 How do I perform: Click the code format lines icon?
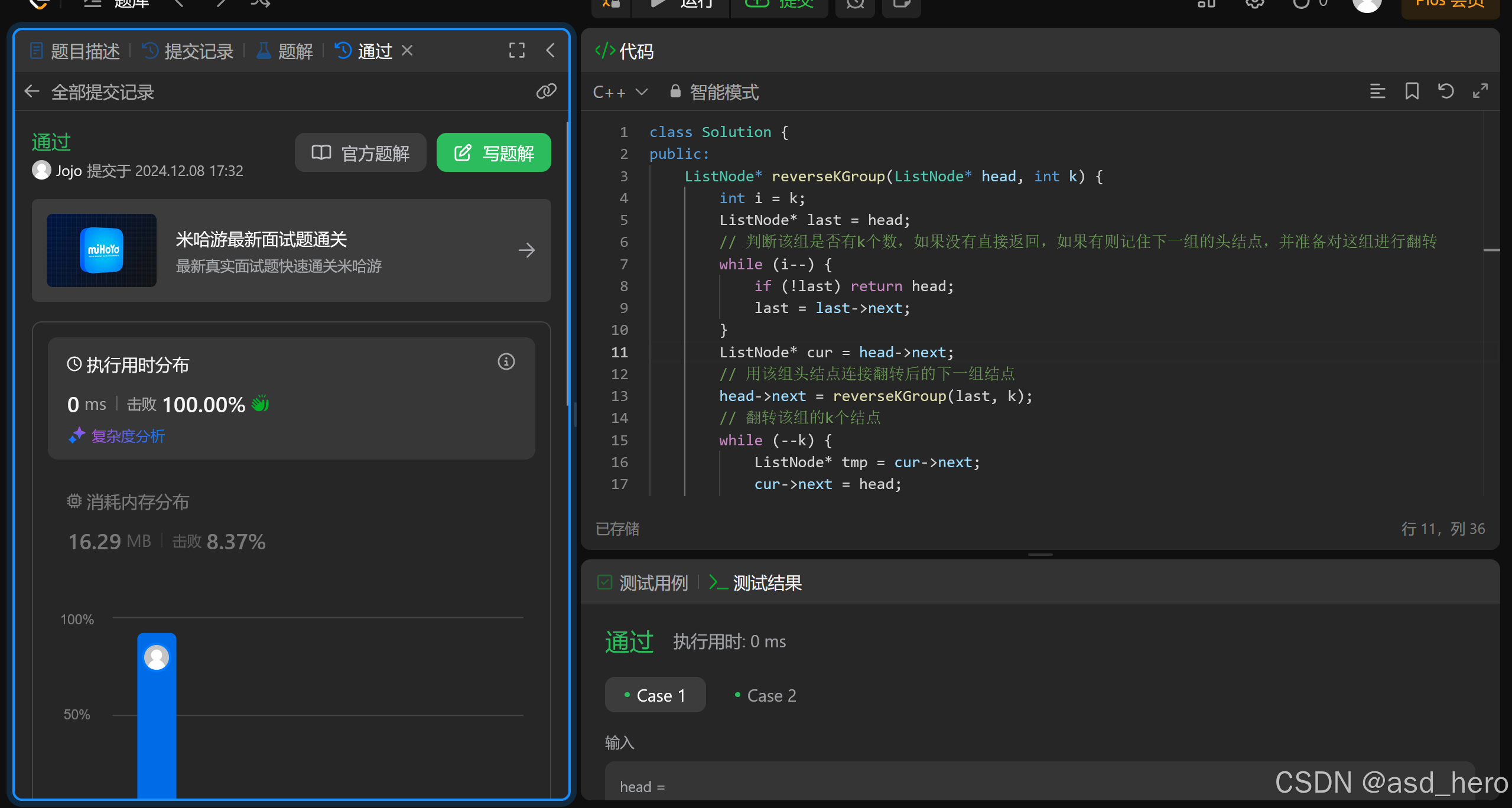click(1377, 92)
